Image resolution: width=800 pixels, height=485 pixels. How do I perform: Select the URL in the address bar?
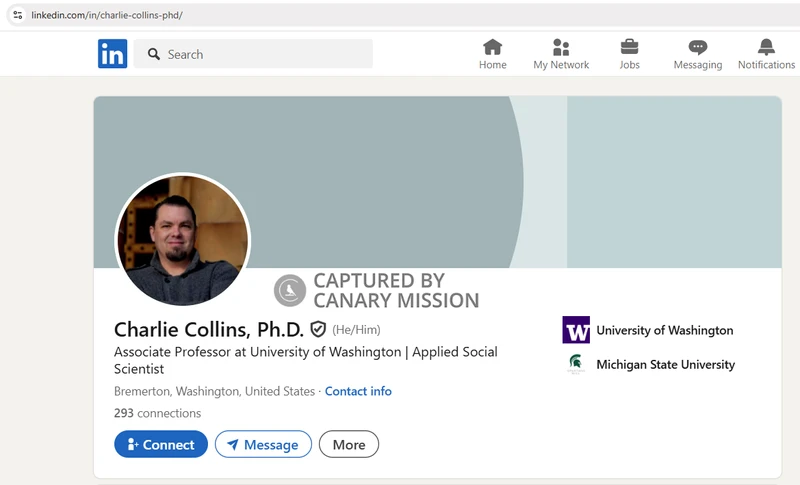tap(107, 15)
